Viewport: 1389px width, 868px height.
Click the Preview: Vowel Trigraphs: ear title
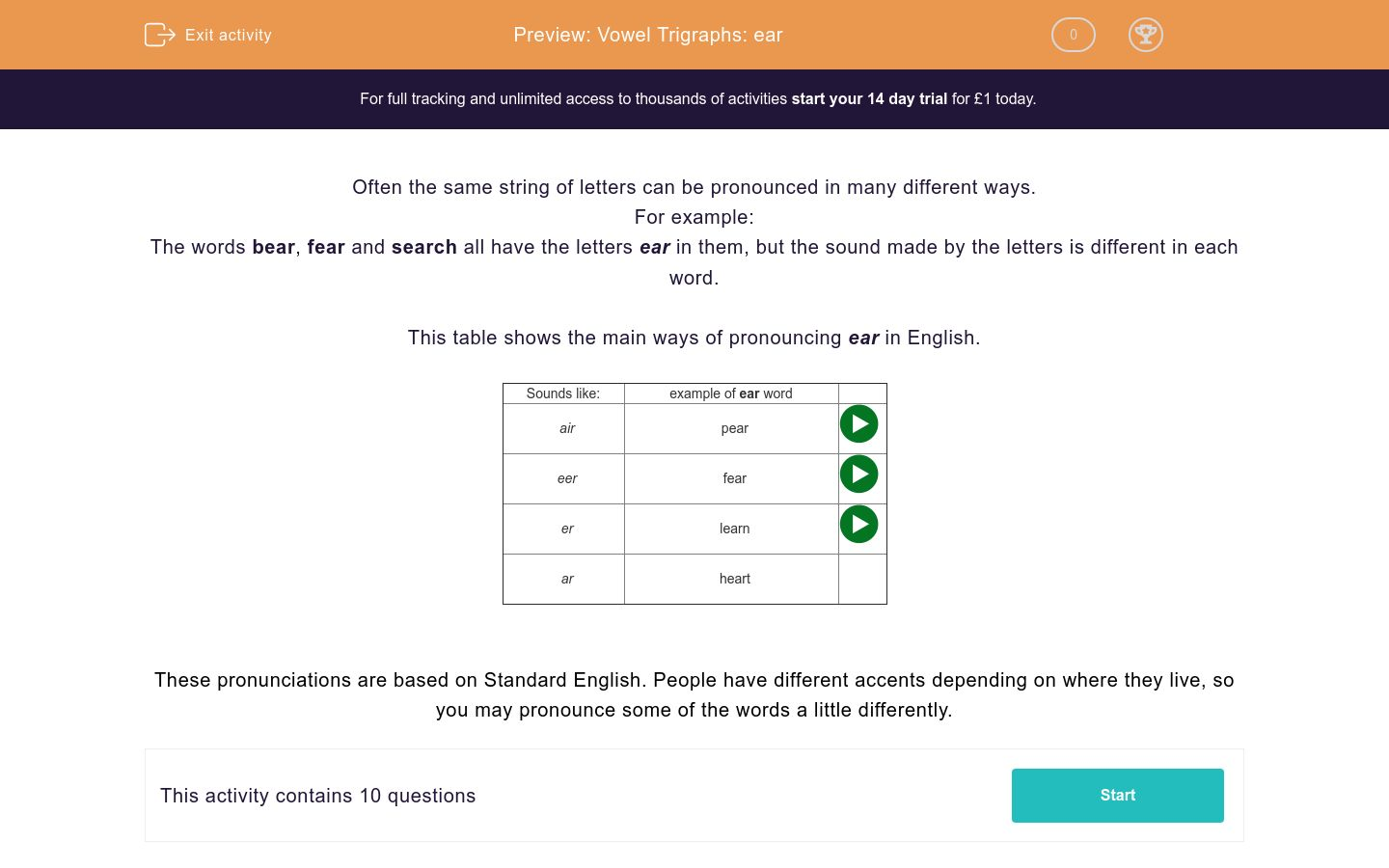point(647,35)
